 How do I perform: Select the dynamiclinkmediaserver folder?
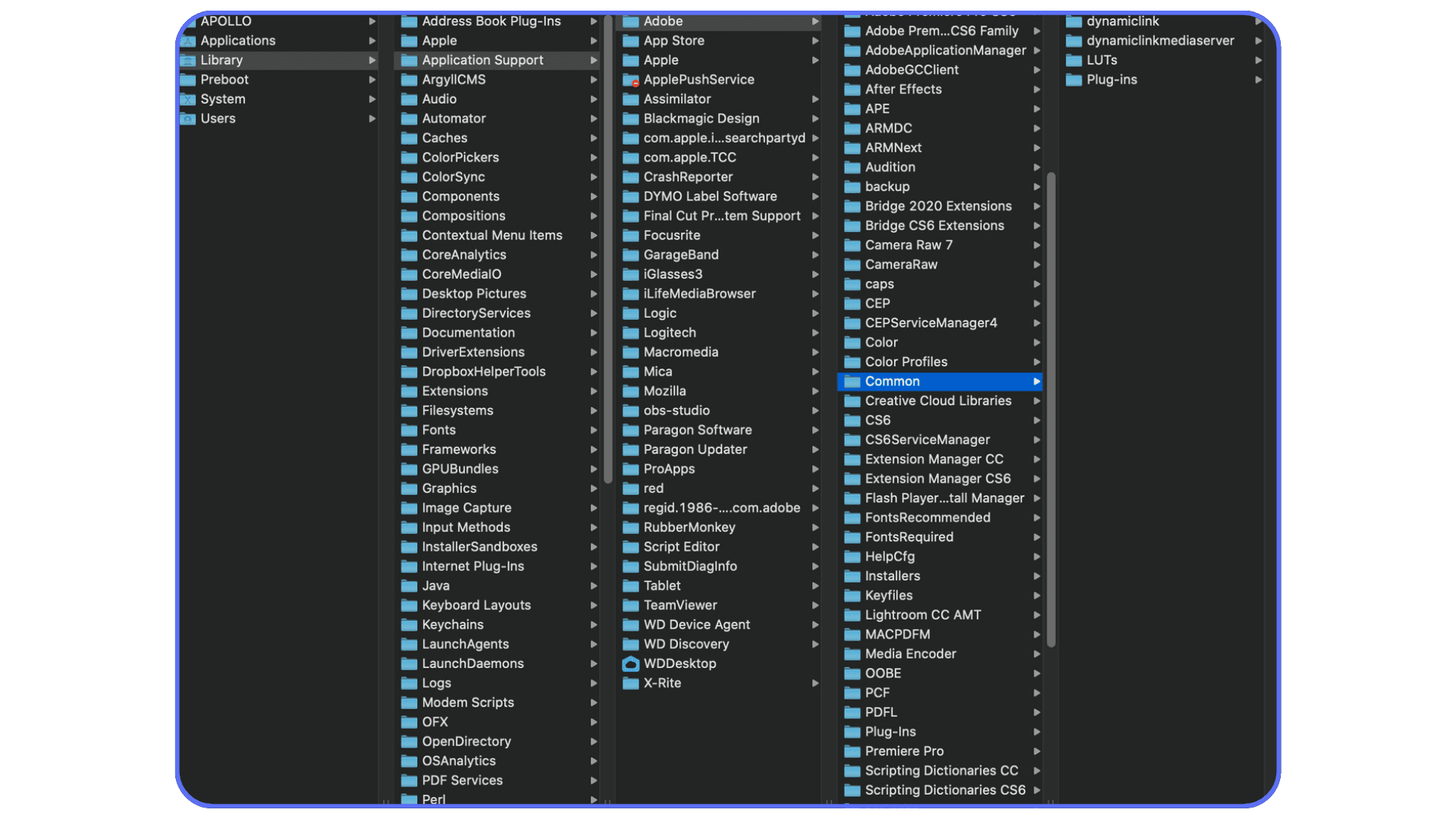[x=1160, y=40]
